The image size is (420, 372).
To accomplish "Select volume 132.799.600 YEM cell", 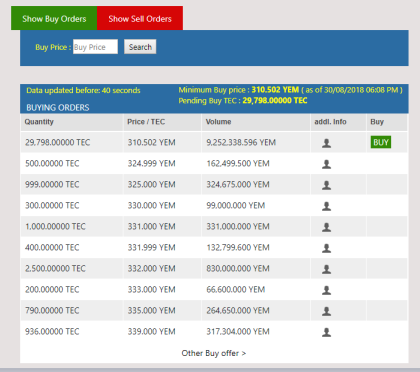I will point(256,247).
